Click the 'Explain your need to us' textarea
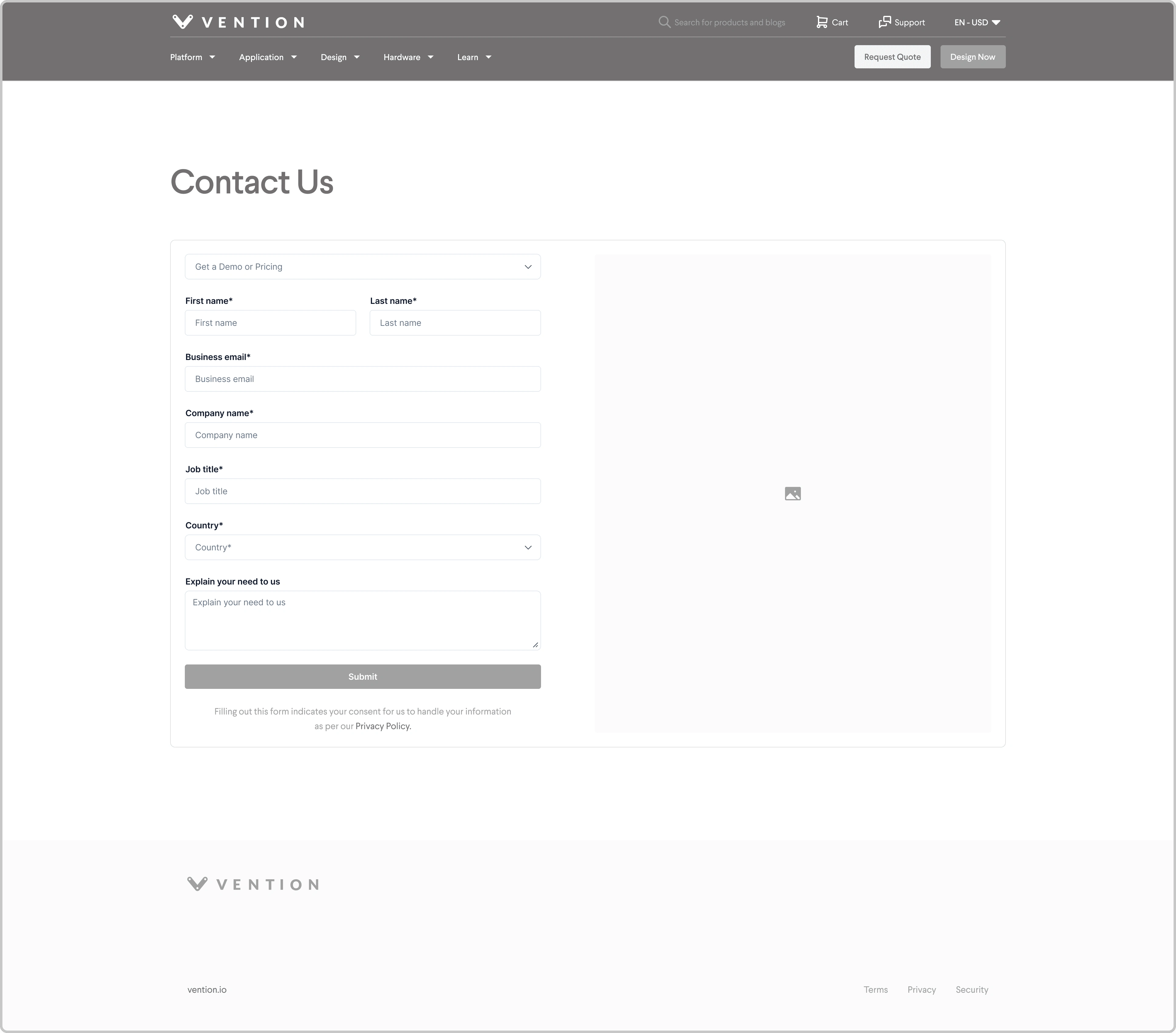The height and width of the screenshot is (1033, 1176). click(x=362, y=618)
